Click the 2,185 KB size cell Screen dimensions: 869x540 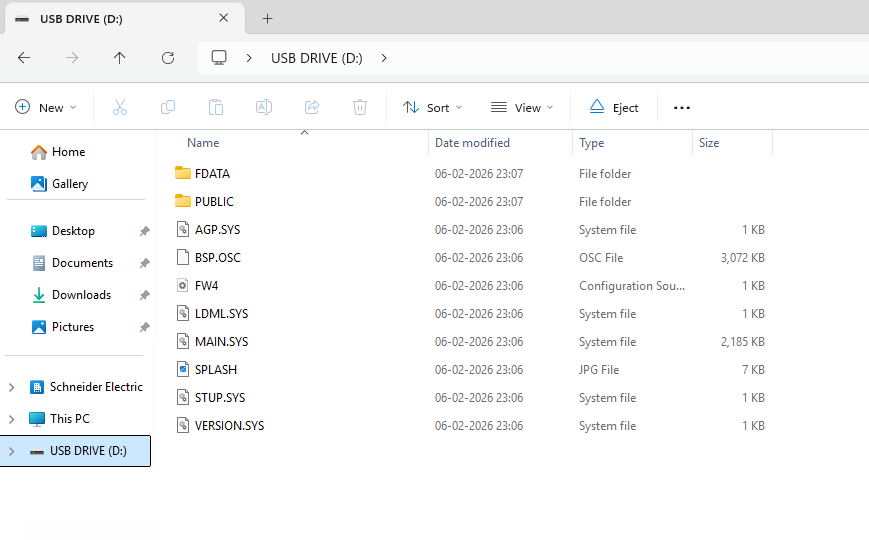coord(742,342)
